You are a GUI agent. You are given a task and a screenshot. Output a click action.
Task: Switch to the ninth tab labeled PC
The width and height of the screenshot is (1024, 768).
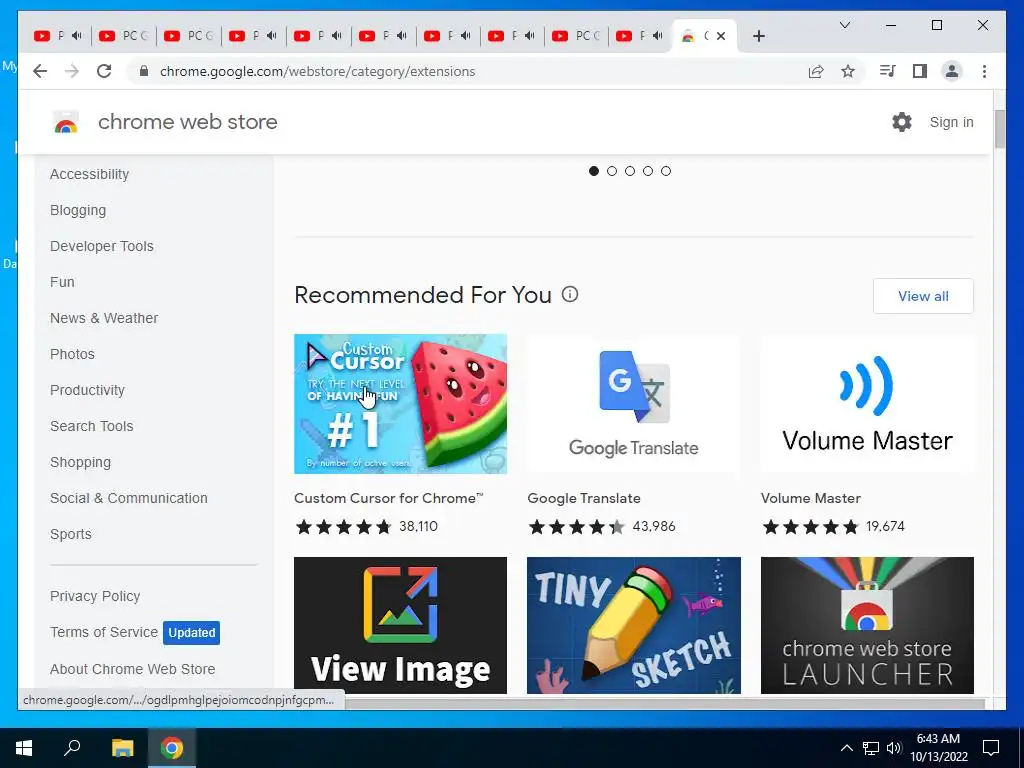[576, 36]
